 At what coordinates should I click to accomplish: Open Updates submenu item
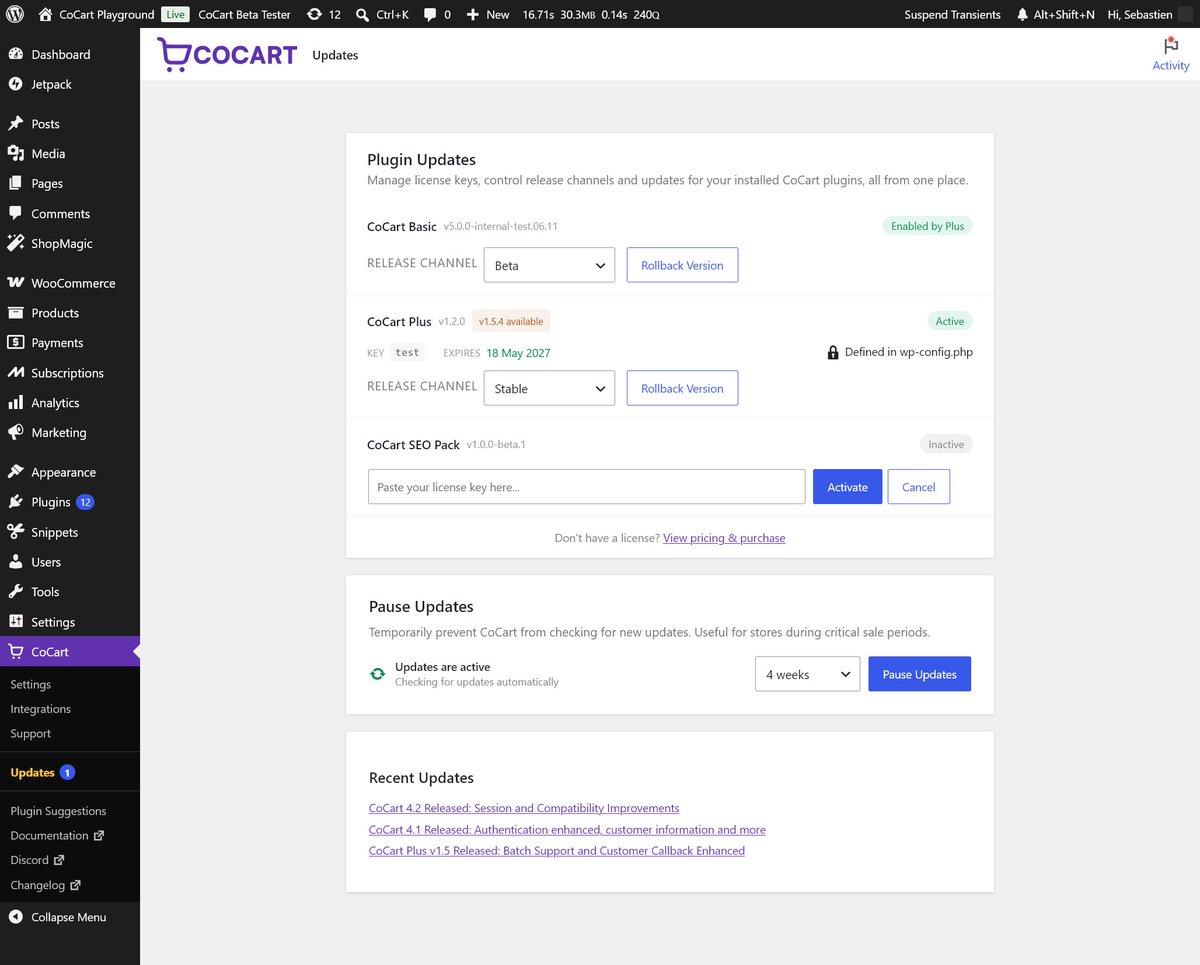click(42, 773)
